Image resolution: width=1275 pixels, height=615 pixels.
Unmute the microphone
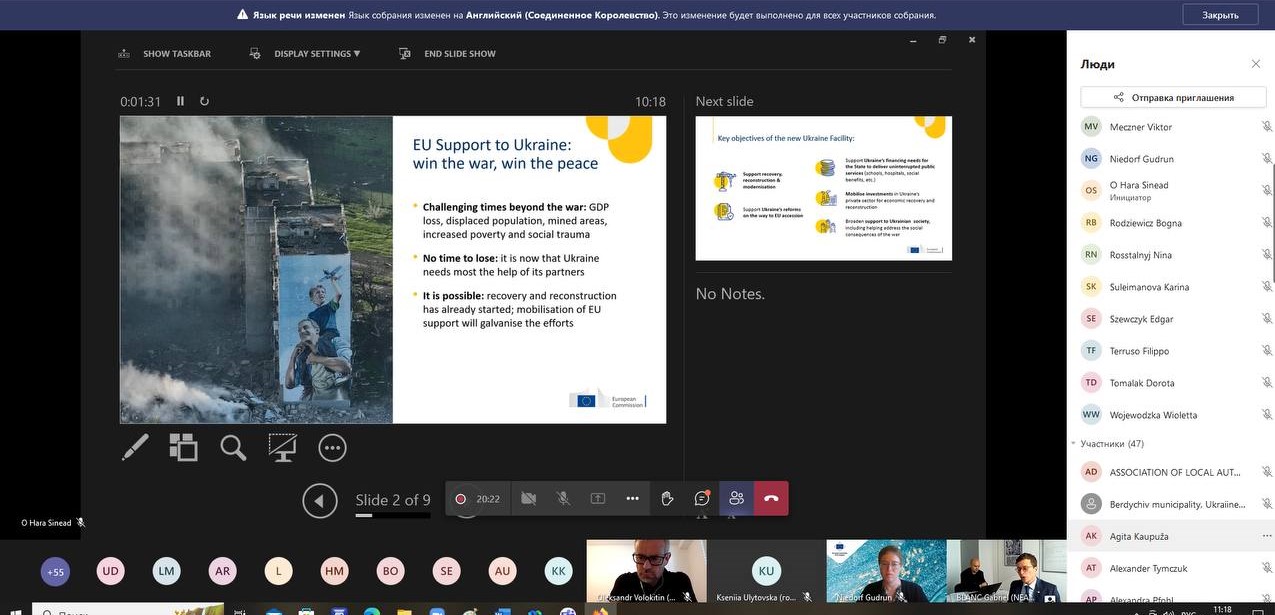[564, 498]
